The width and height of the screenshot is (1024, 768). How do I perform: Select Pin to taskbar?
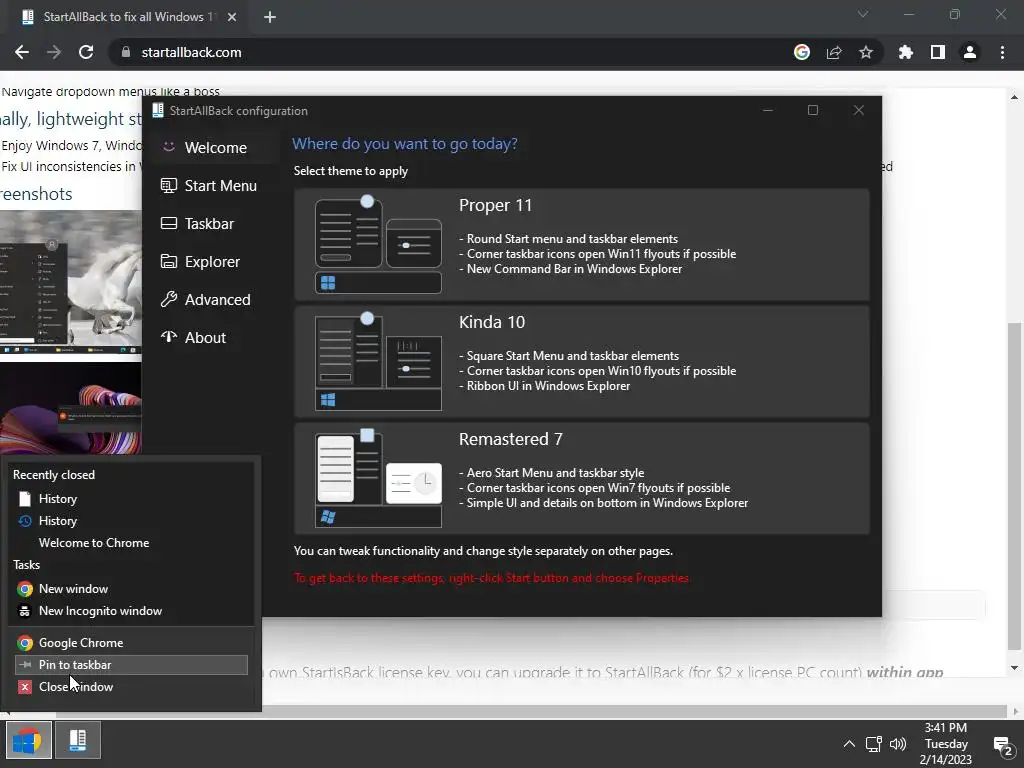point(131,665)
